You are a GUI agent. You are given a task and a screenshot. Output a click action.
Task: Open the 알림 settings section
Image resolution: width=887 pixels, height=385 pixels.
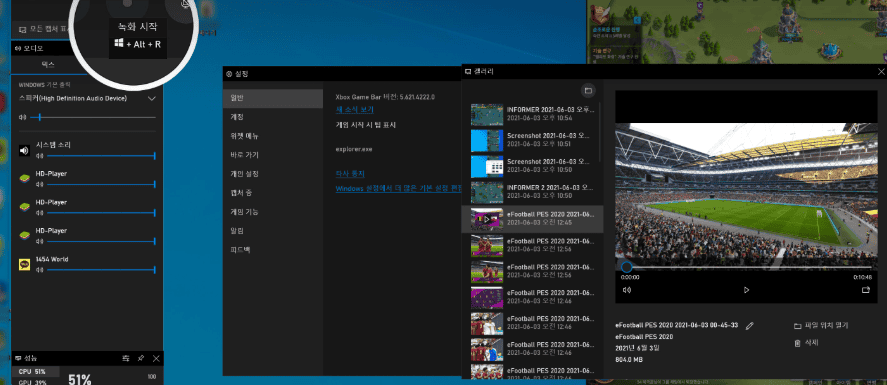click(273, 231)
